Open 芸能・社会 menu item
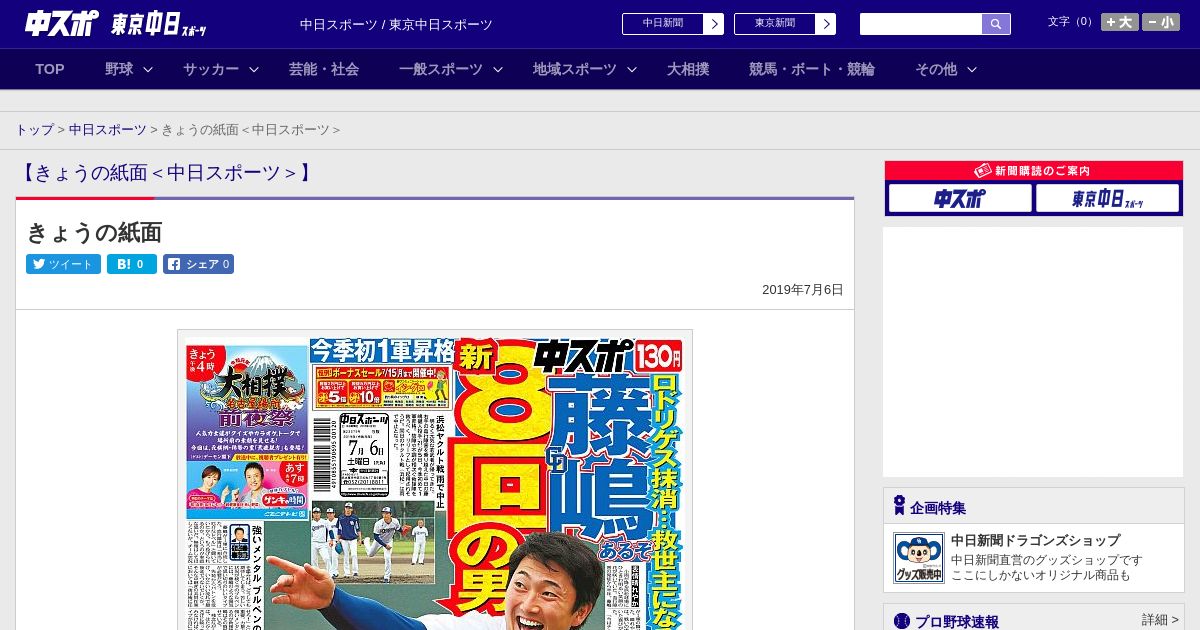 point(324,69)
